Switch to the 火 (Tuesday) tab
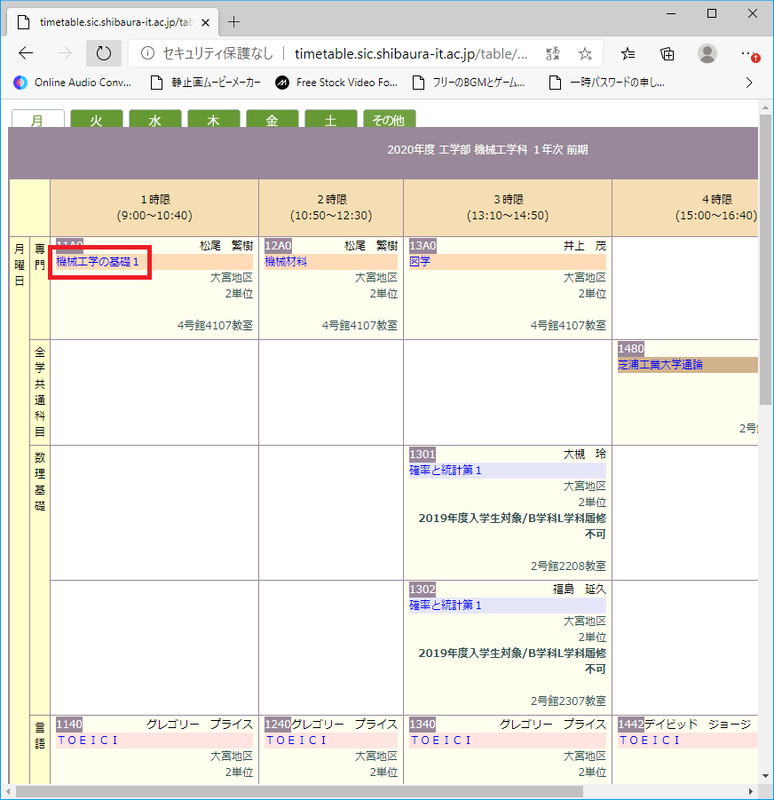 tap(96, 120)
